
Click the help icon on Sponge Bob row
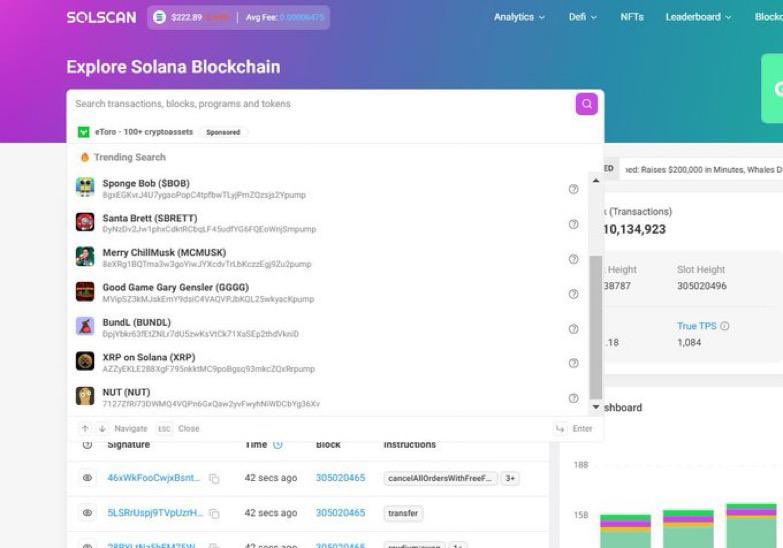click(573, 189)
